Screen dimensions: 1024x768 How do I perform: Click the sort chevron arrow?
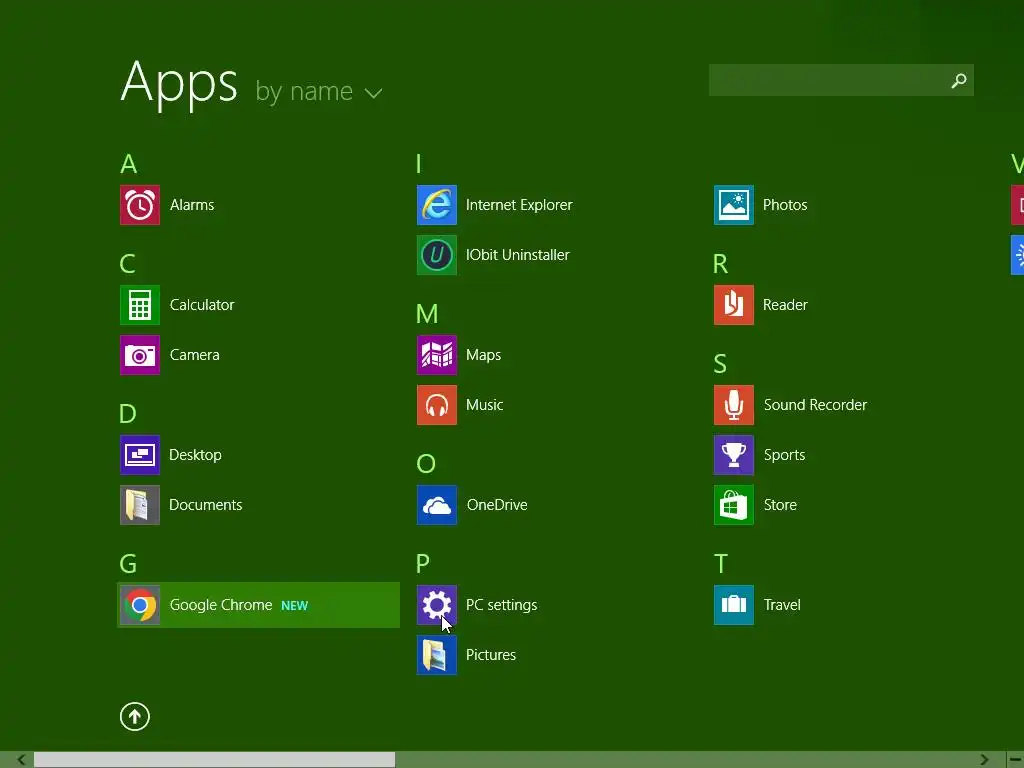click(x=374, y=93)
